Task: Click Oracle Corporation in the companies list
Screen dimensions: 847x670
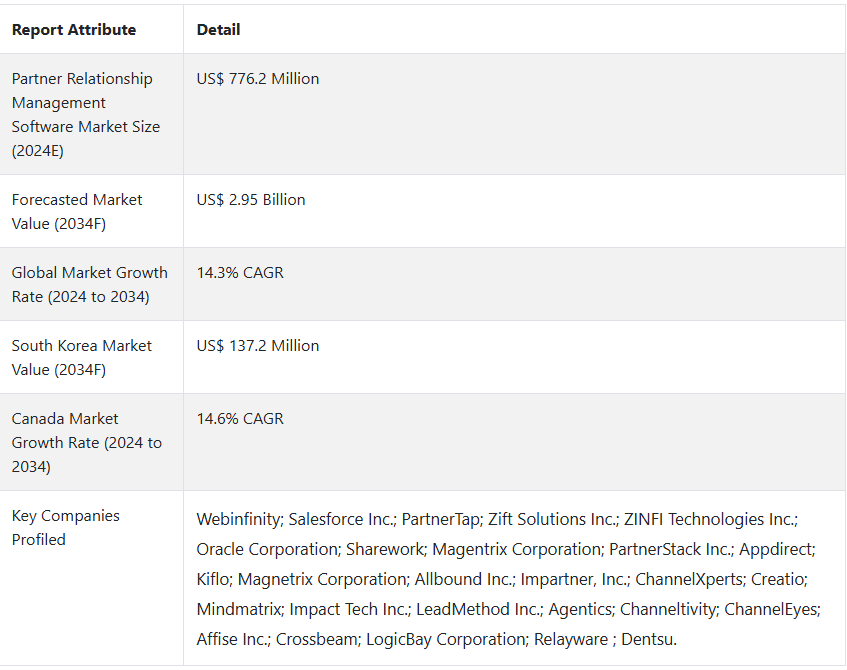Action: point(267,550)
